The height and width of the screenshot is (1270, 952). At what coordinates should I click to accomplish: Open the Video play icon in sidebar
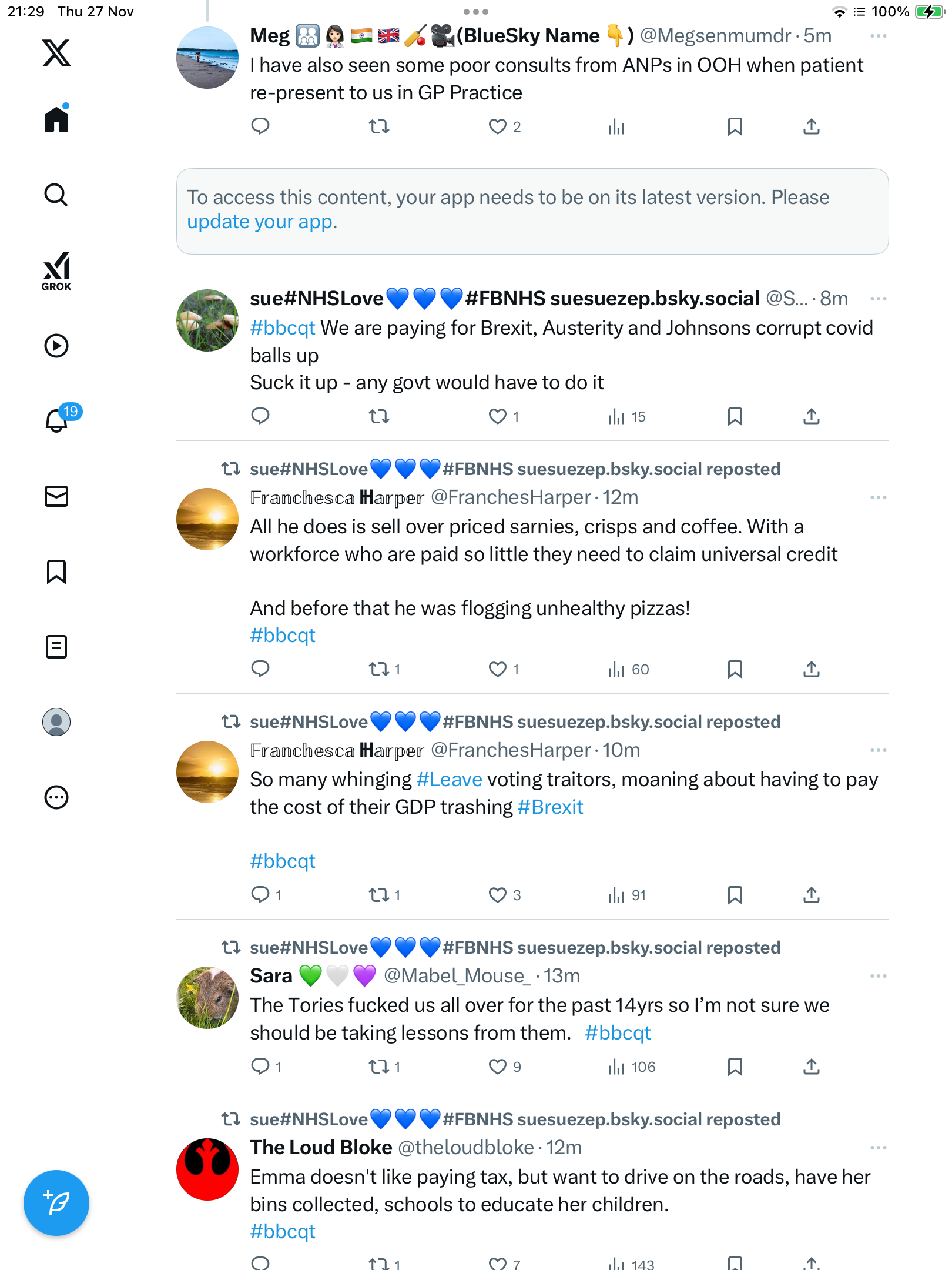pyautogui.click(x=56, y=346)
